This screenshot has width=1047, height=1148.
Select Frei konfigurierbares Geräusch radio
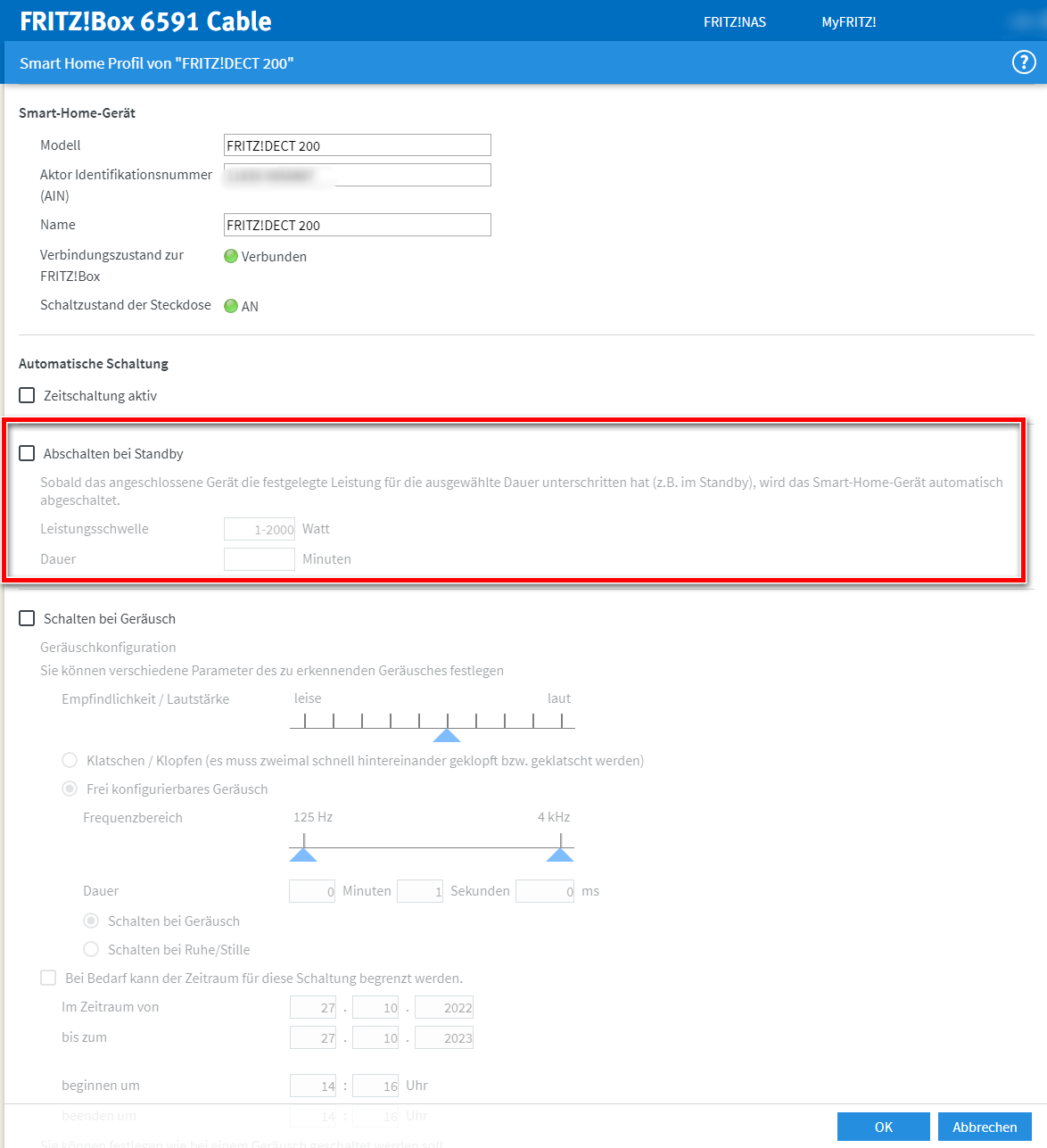pyautogui.click(x=70, y=789)
